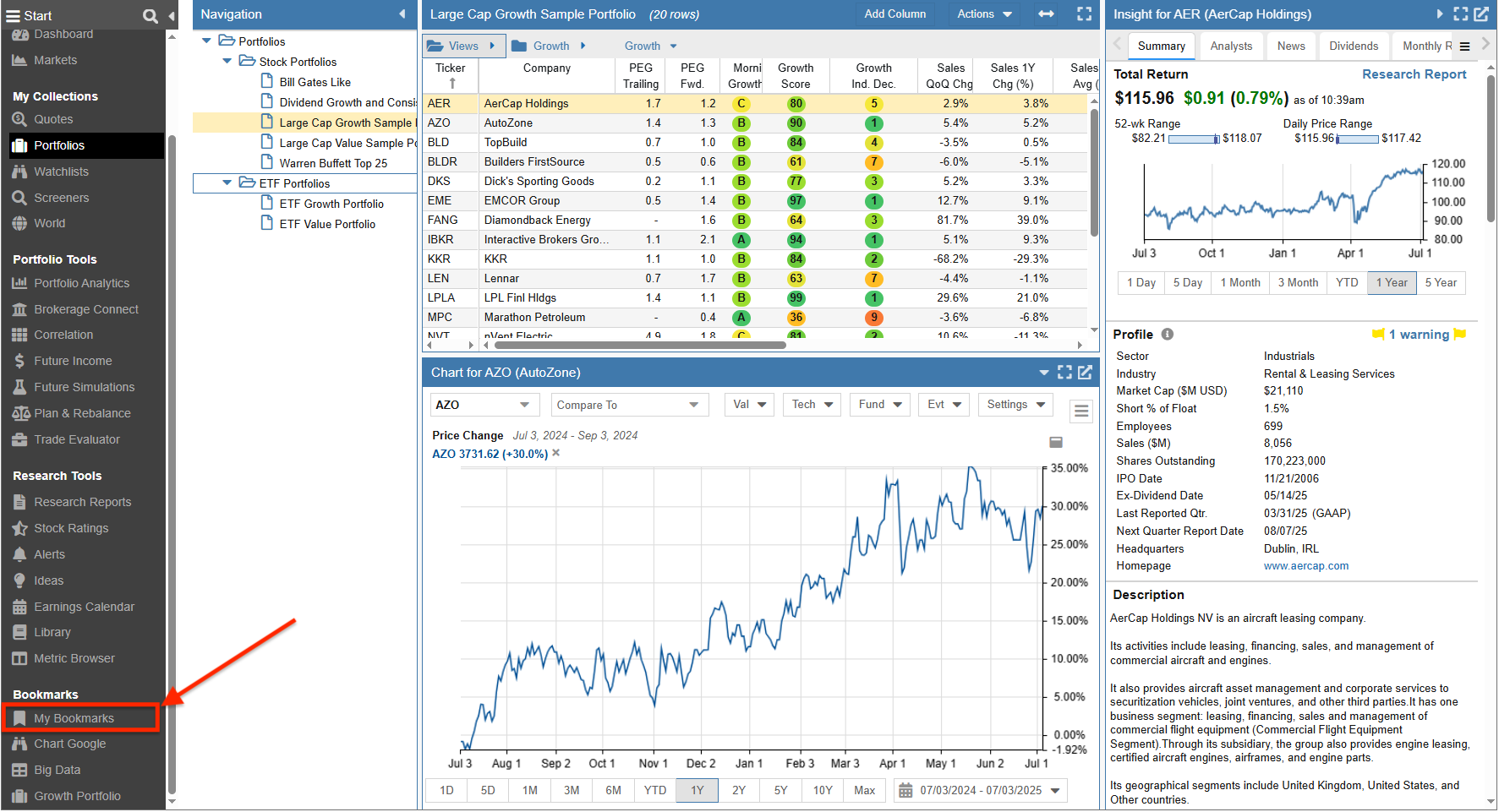
Task: Open the Compare To dropdown
Action: (x=629, y=405)
